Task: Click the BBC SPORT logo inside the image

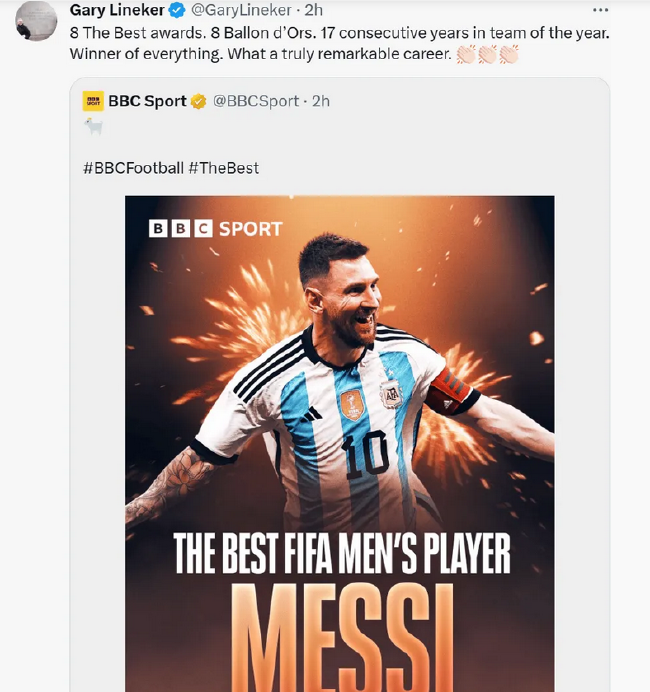Action: click(x=216, y=228)
